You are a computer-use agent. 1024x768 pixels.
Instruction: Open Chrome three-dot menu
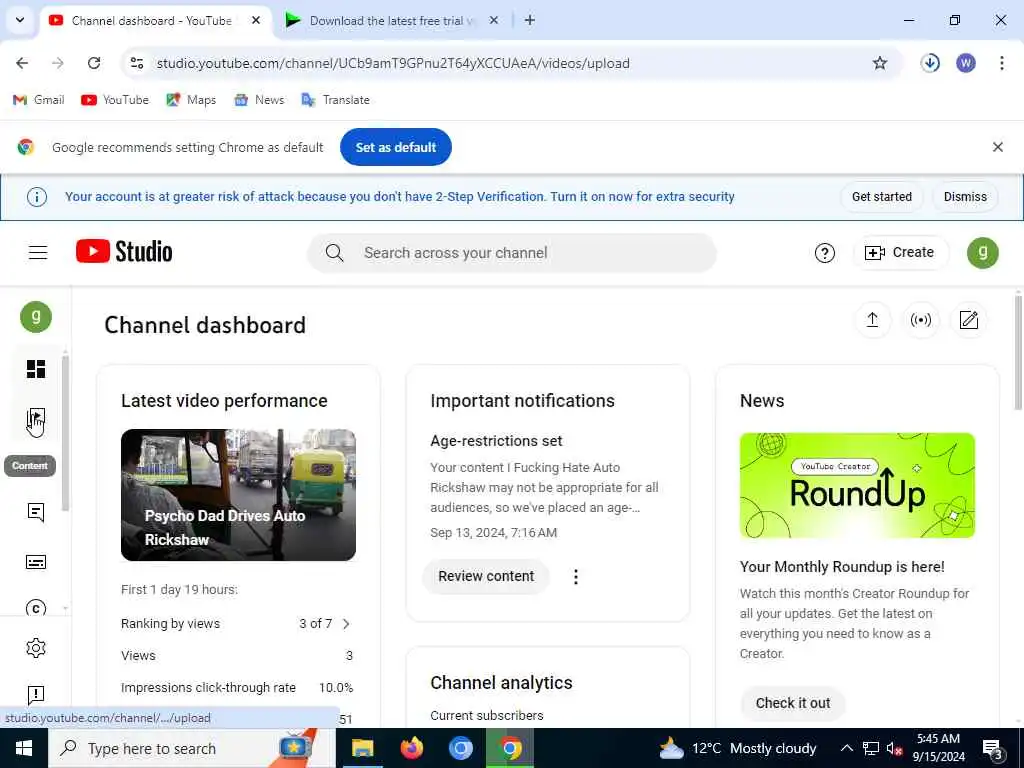point(1001,63)
